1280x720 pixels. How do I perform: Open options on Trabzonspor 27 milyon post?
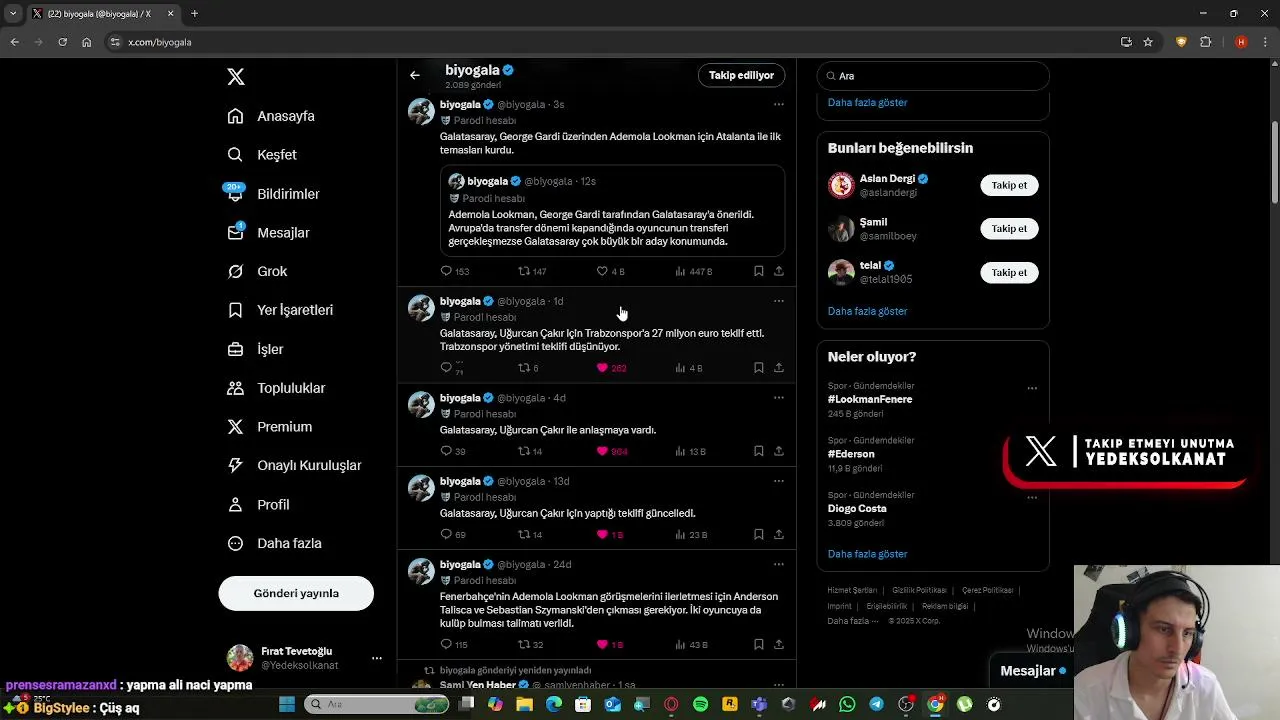778,301
